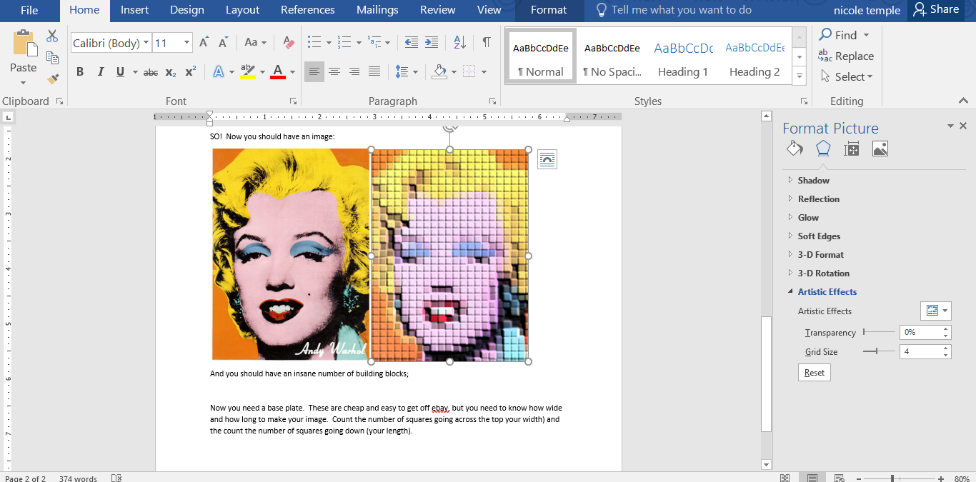Open the Select dropdown in Editing
This screenshot has height=482, width=976.
(x=847, y=77)
